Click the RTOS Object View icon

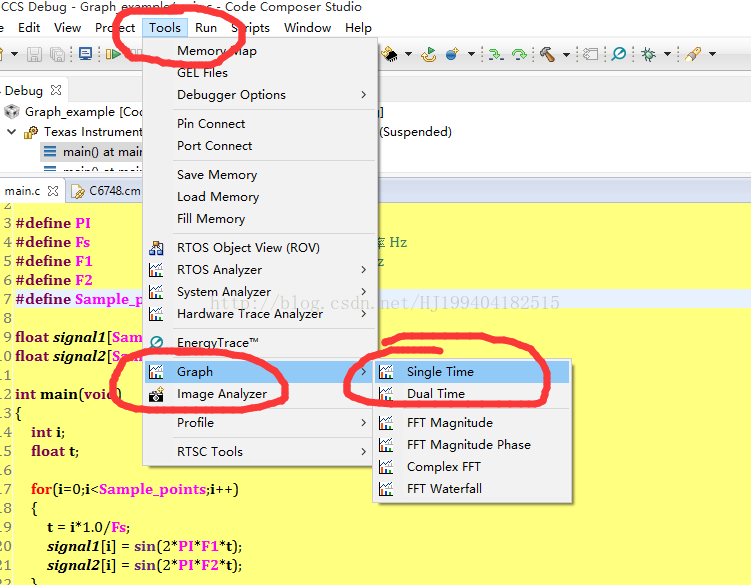pos(156,248)
